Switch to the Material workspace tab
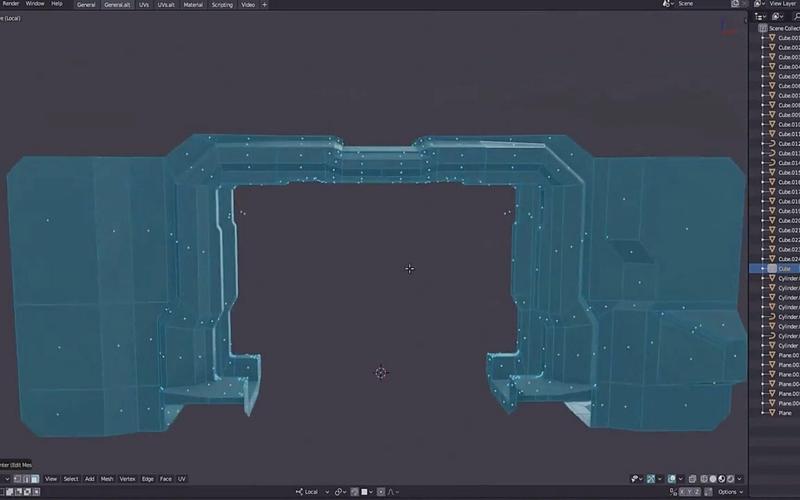 point(193,5)
